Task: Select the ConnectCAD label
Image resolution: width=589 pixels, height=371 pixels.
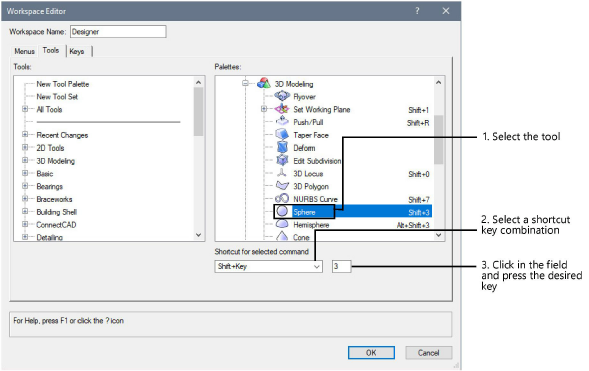Action: click(56, 225)
